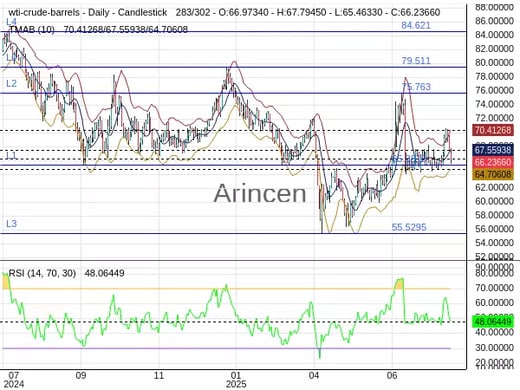Click the 06 date axis label
520x390 pixels.
392,376
